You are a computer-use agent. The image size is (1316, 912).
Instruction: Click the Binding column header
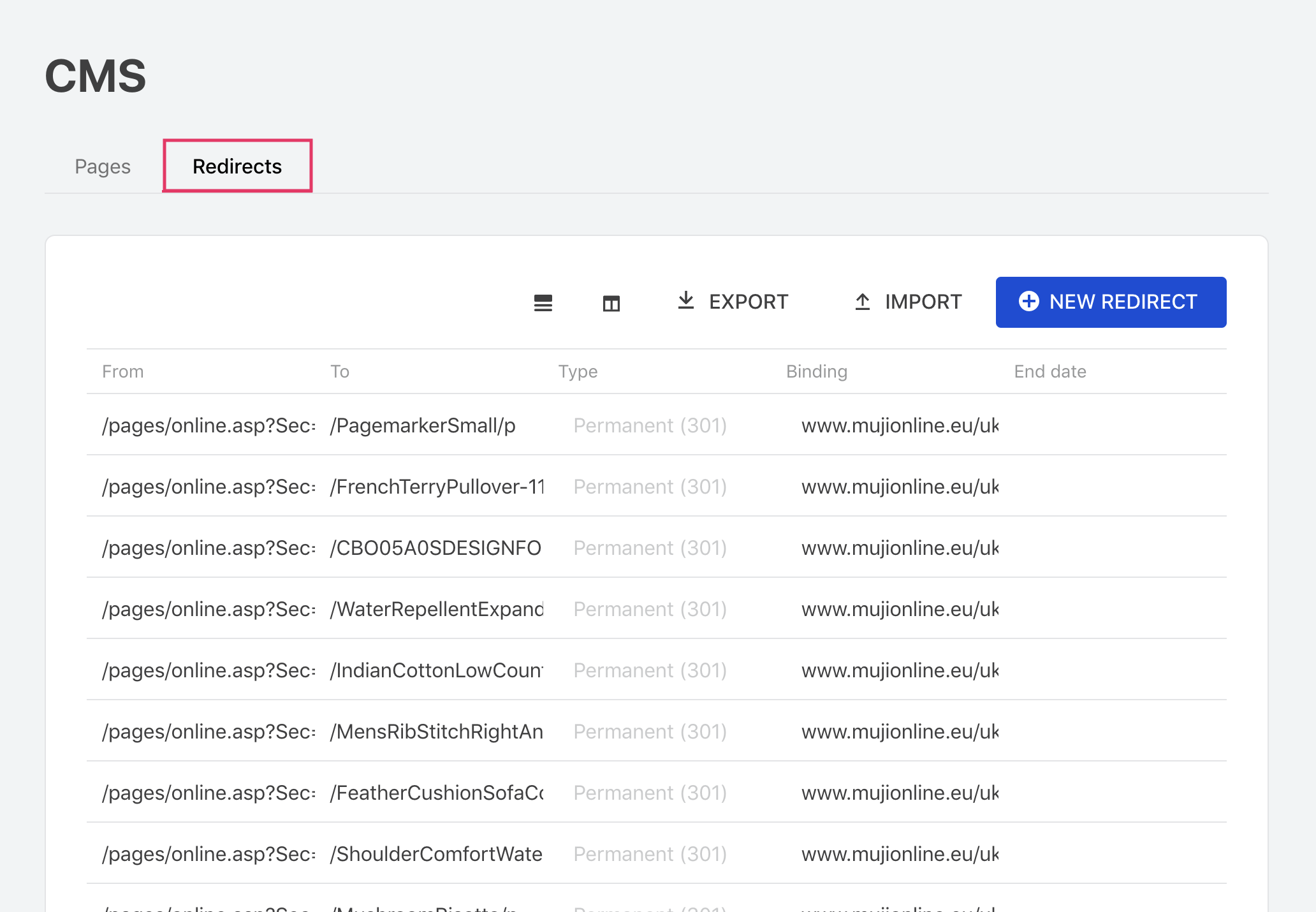[x=816, y=371]
